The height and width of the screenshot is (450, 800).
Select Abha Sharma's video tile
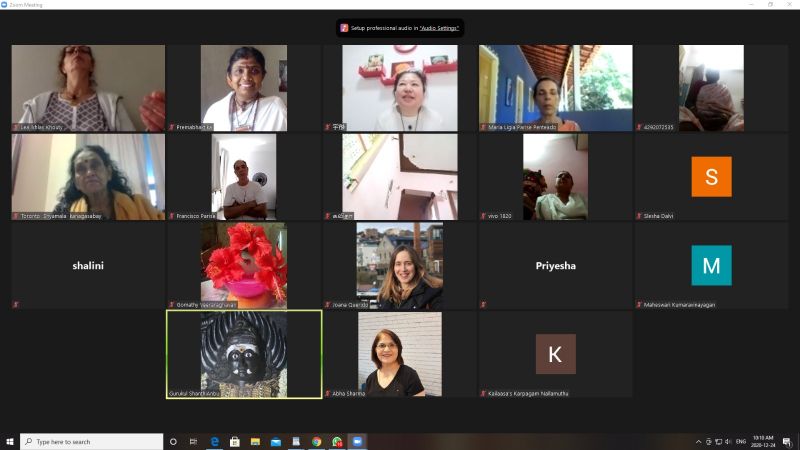(399, 354)
